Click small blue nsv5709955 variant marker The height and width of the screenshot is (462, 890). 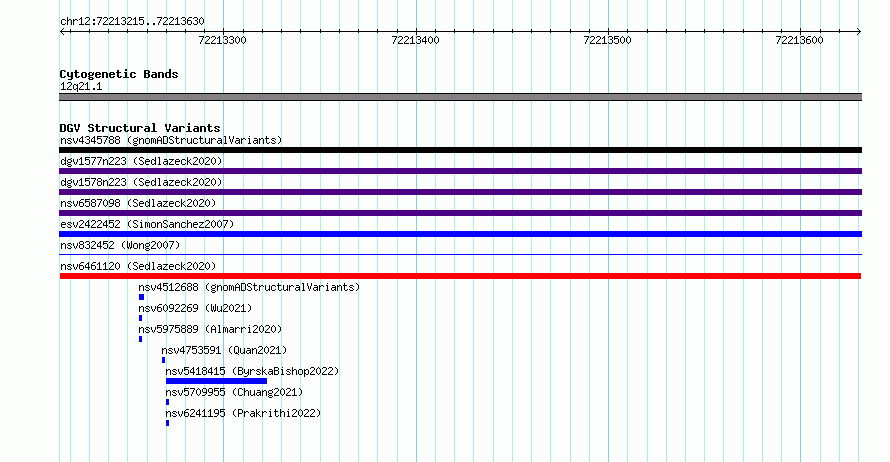click(x=167, y=402)
